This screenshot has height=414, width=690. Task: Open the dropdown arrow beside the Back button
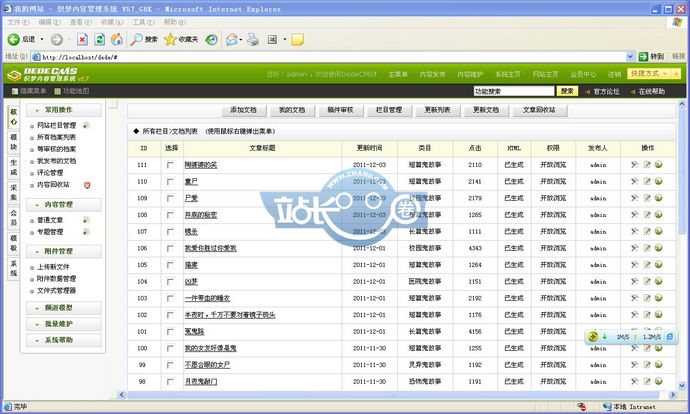42,40
